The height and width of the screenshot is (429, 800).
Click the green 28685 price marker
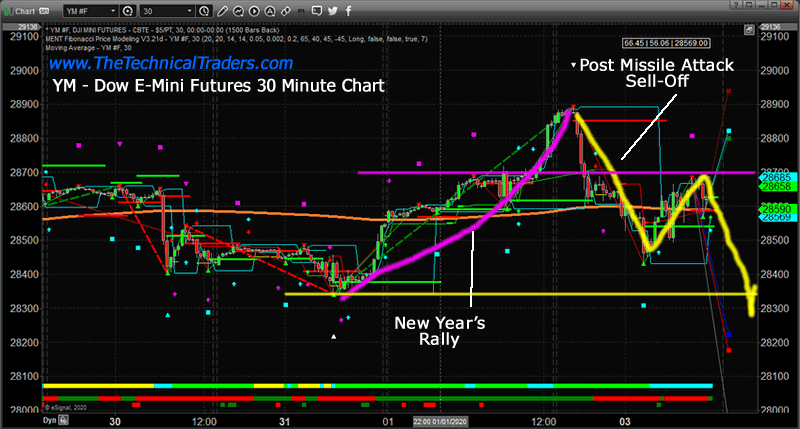(x=778, y=176)
